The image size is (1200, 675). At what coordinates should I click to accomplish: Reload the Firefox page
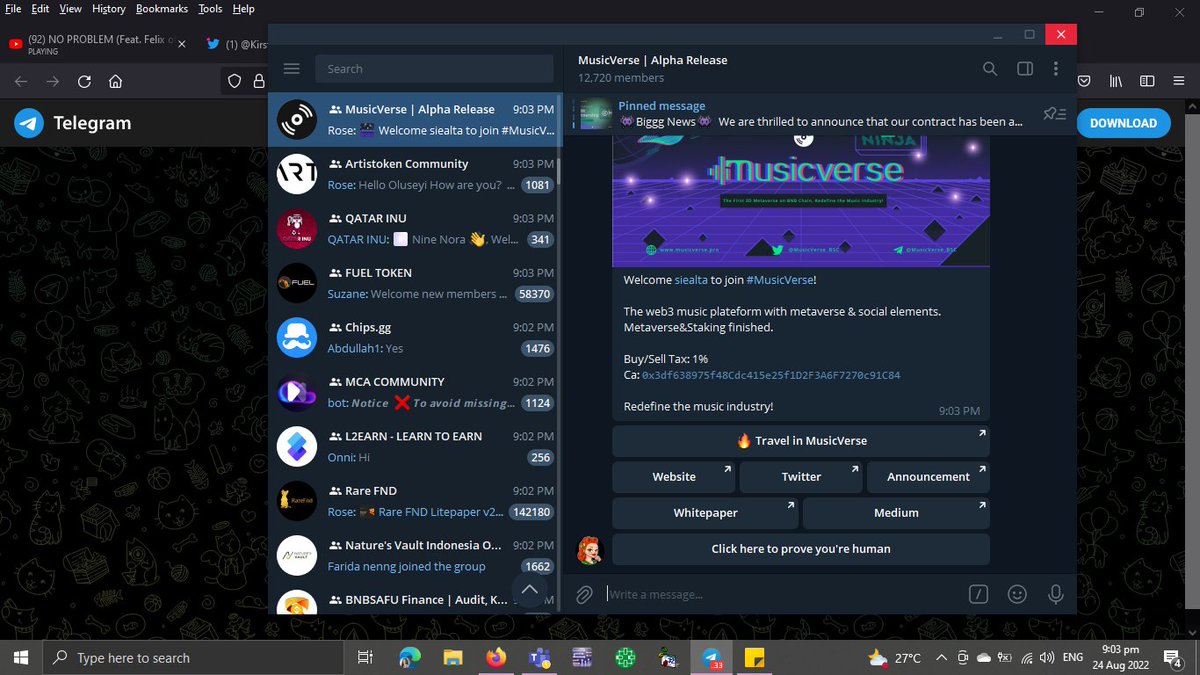84,82
